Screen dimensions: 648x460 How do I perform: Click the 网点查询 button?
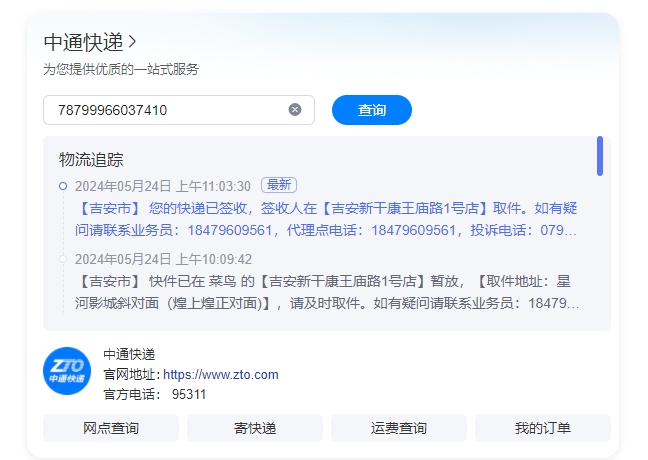[111, 428]
